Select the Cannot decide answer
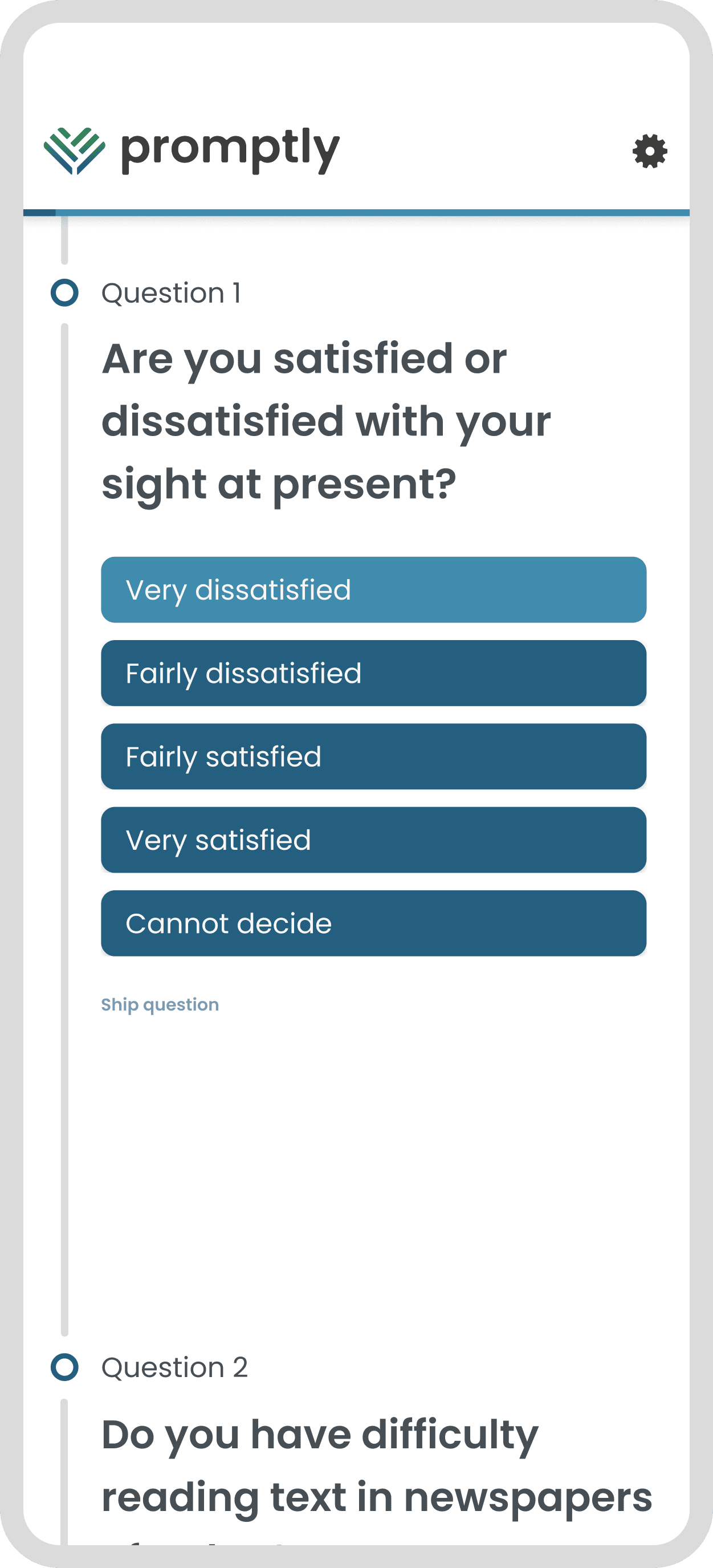The height and width of the screenshot is (1568, 713). point(373,923)
